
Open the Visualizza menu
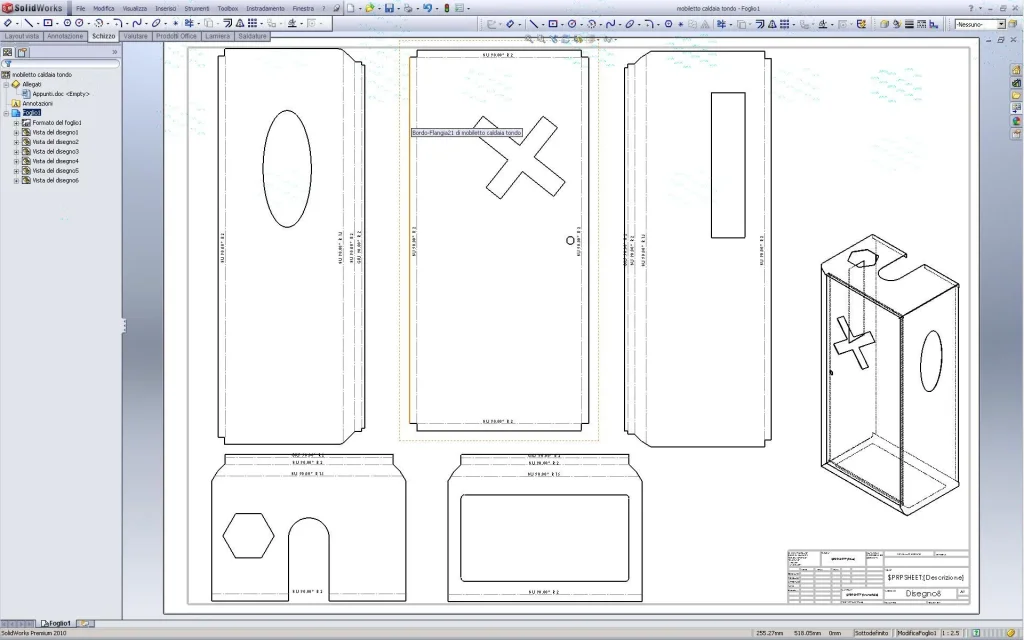click(x=135, y=8)
